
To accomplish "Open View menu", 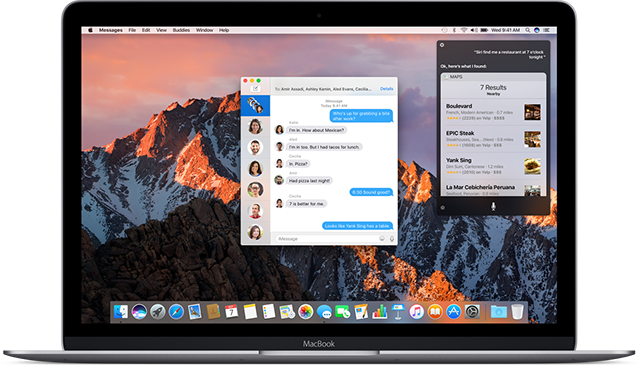I will point(162,30).
